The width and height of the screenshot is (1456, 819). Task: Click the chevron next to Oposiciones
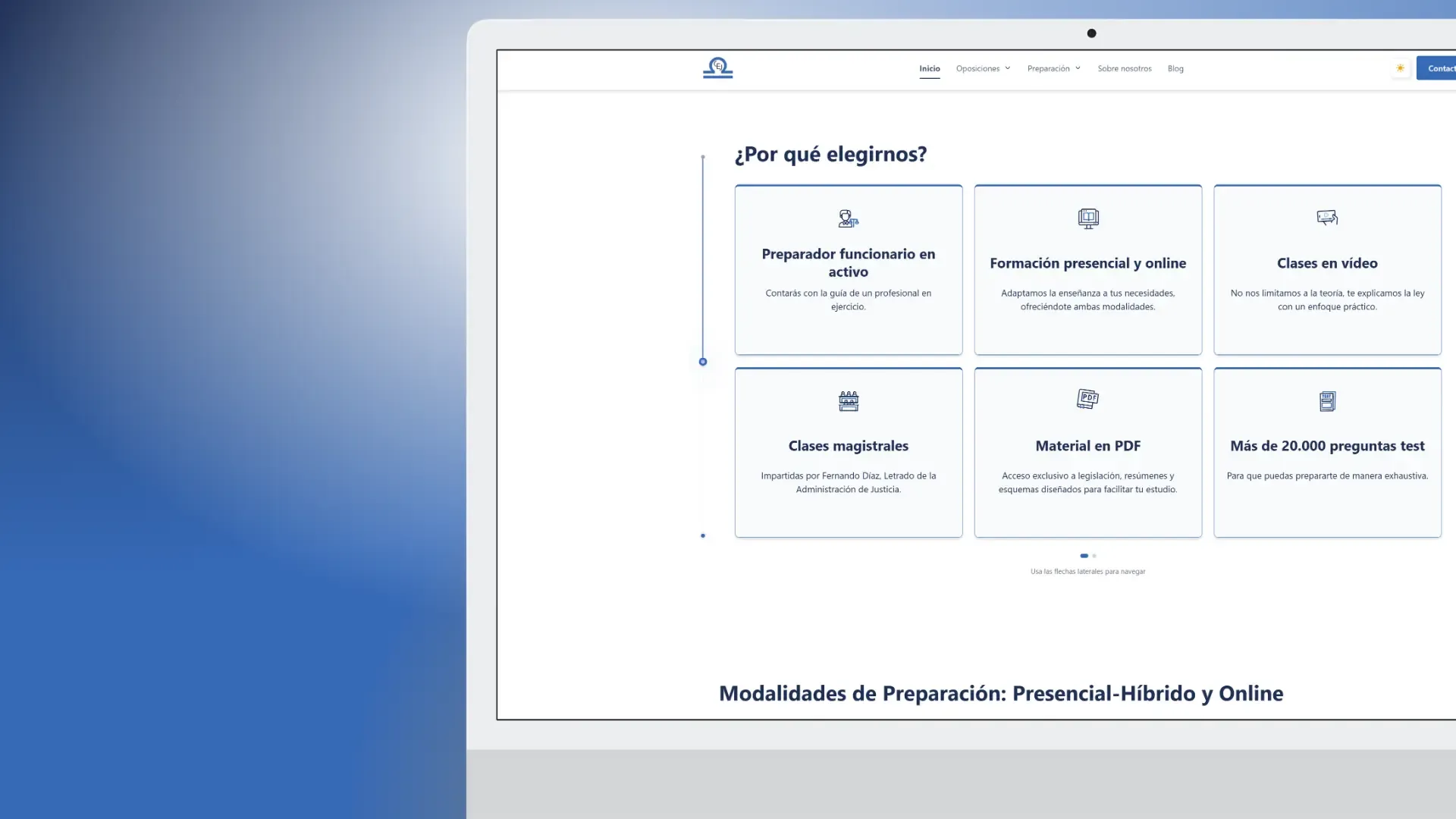[x=1008, y=68]
